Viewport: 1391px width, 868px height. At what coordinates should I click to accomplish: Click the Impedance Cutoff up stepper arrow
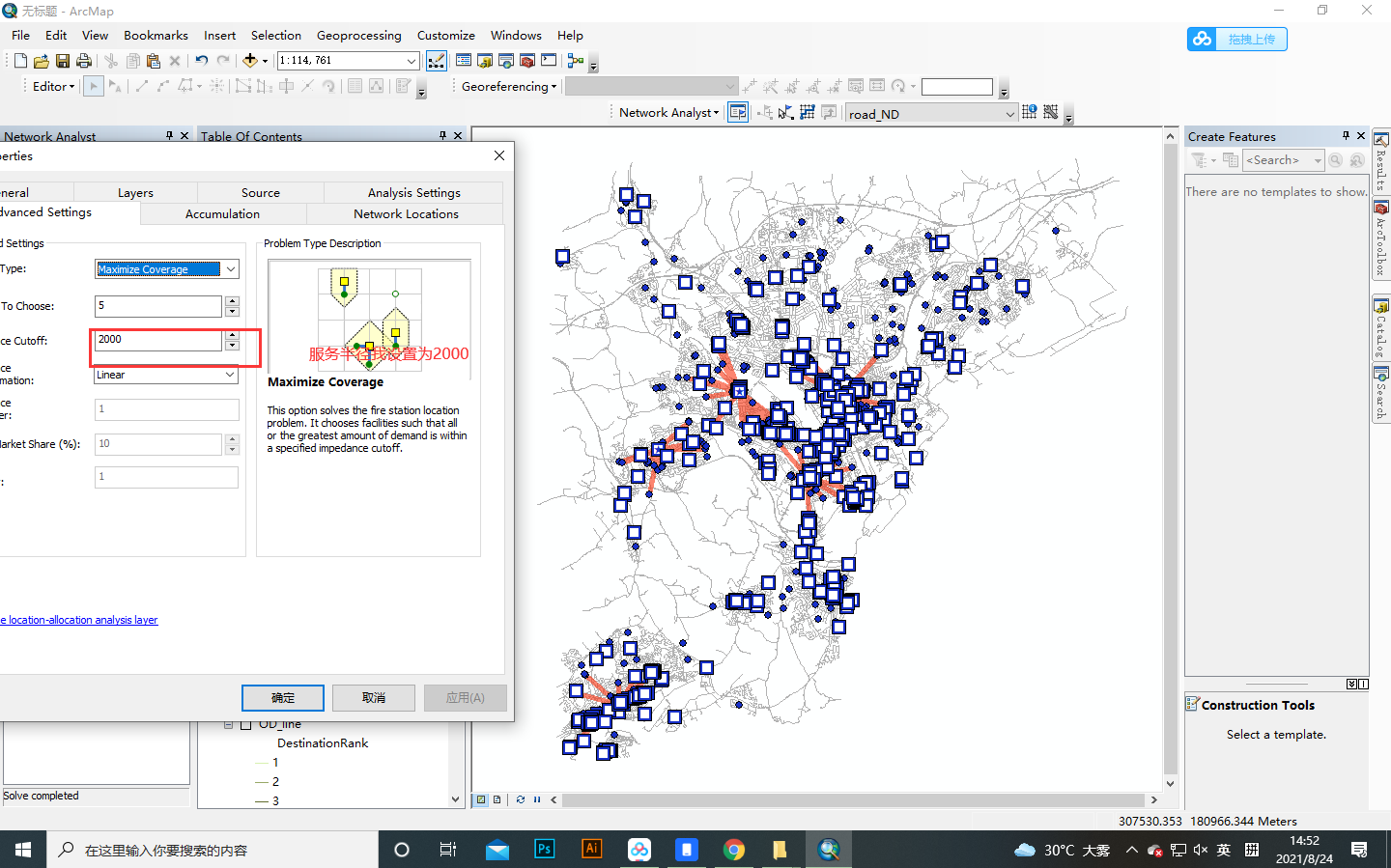232,334
